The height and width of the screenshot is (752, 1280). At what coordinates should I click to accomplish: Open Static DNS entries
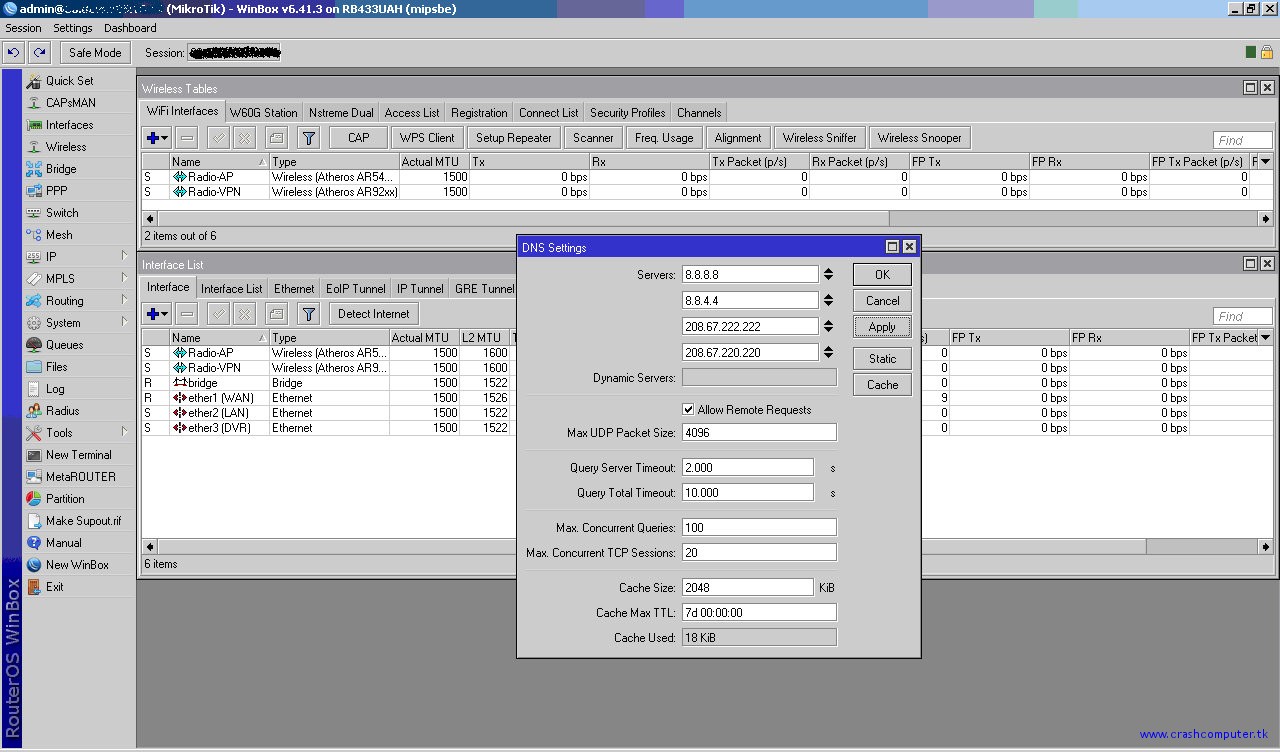[x=882, y=358]
